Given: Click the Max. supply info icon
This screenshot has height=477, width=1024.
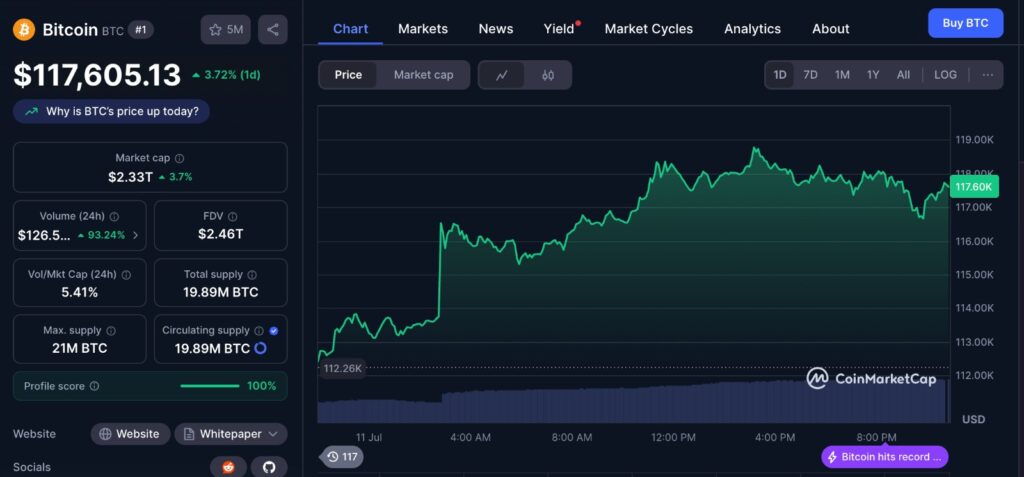Looking at the screenshot, I should pos(111,331).
